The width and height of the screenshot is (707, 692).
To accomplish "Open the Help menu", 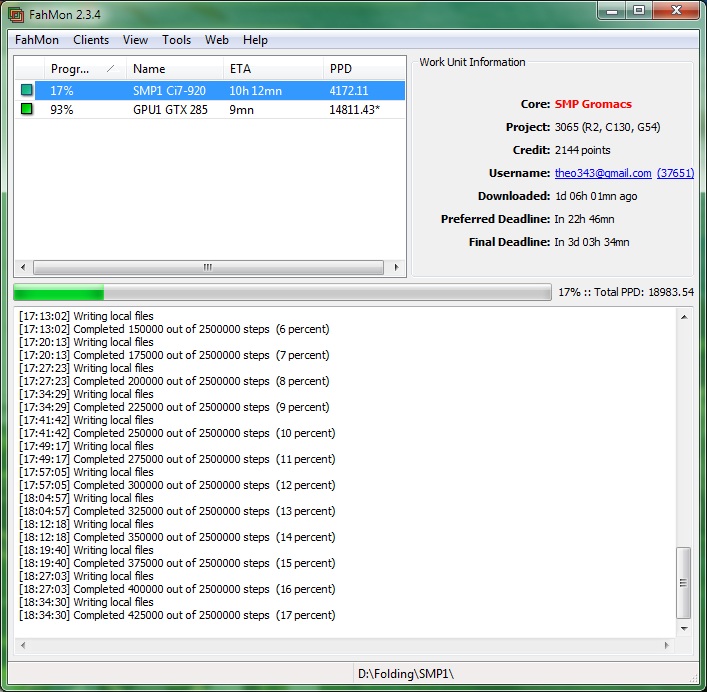I will (255, 40).
